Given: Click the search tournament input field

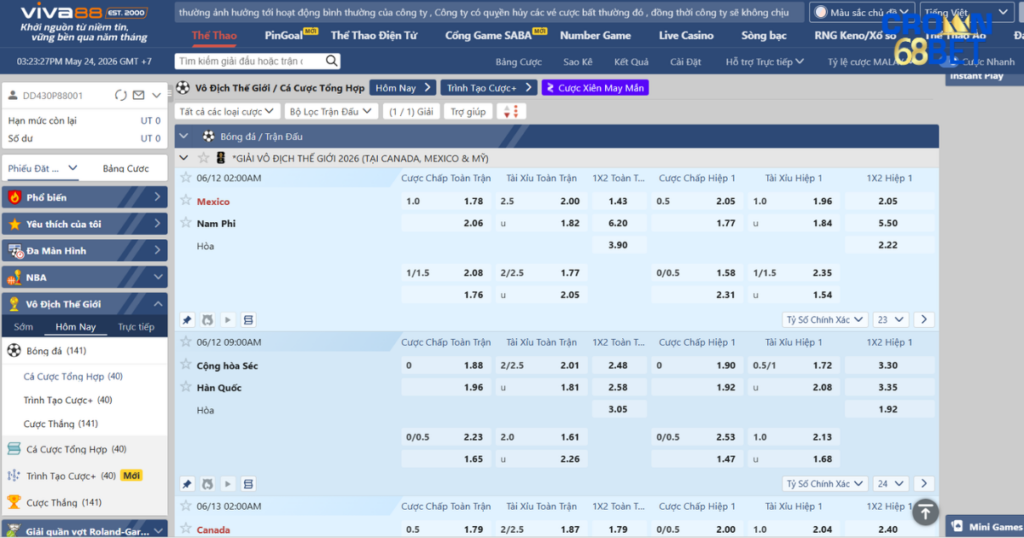Looking at the screenshot, I should pyautogui.click(x=250, y=61).
